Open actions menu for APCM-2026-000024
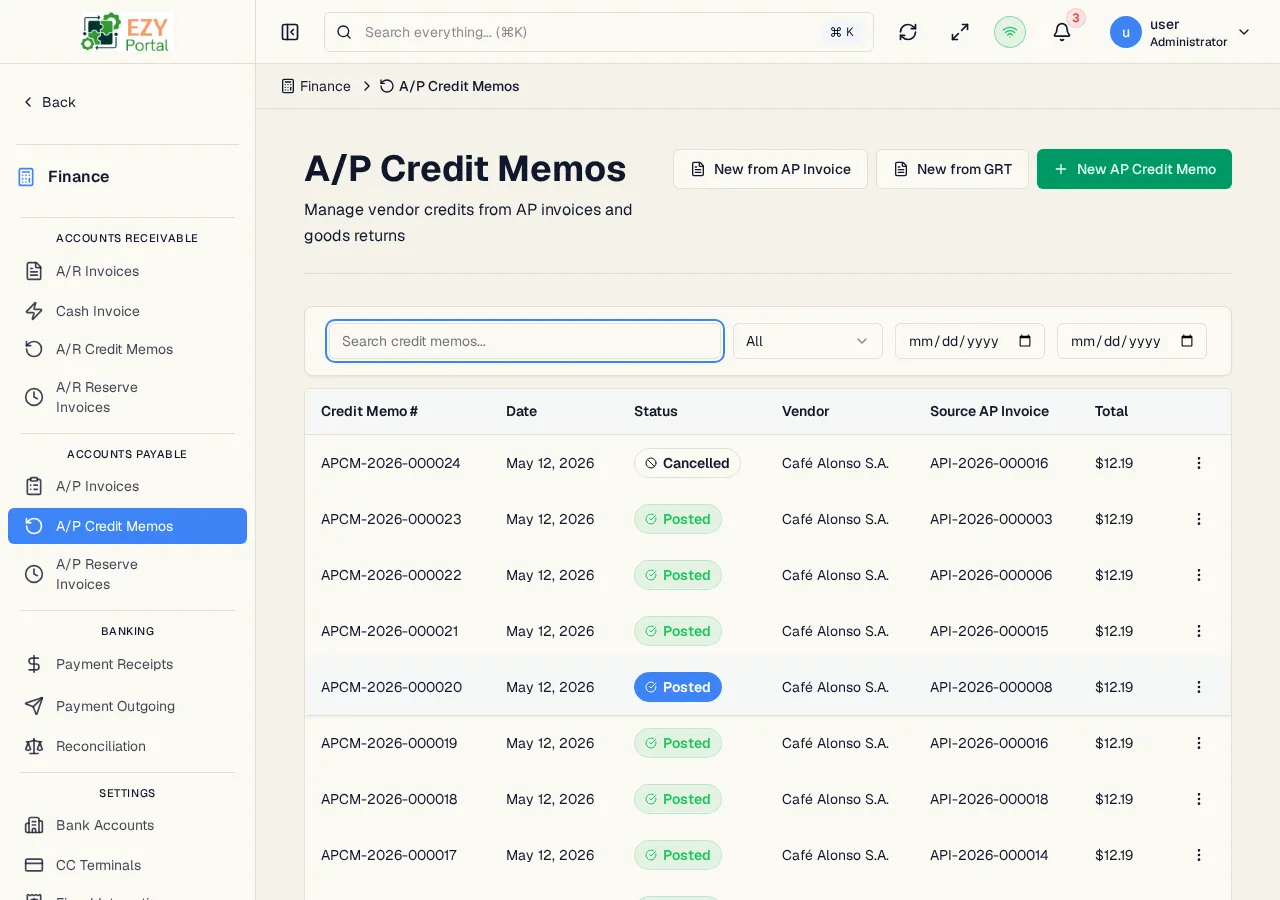1280x900 pixels. (1199, 463)
